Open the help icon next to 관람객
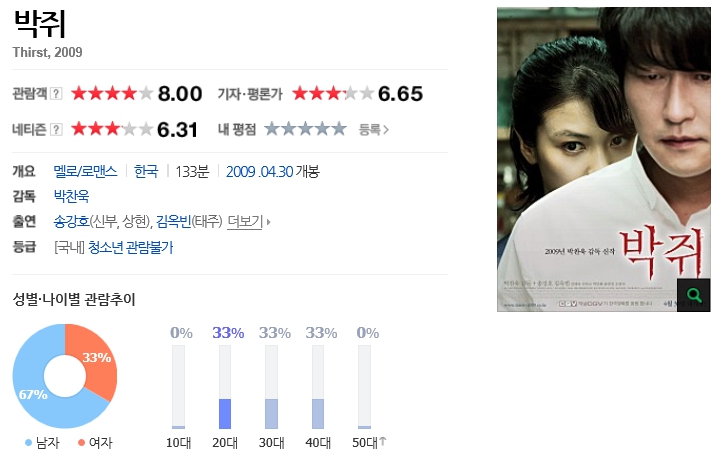 coord(56,94)
